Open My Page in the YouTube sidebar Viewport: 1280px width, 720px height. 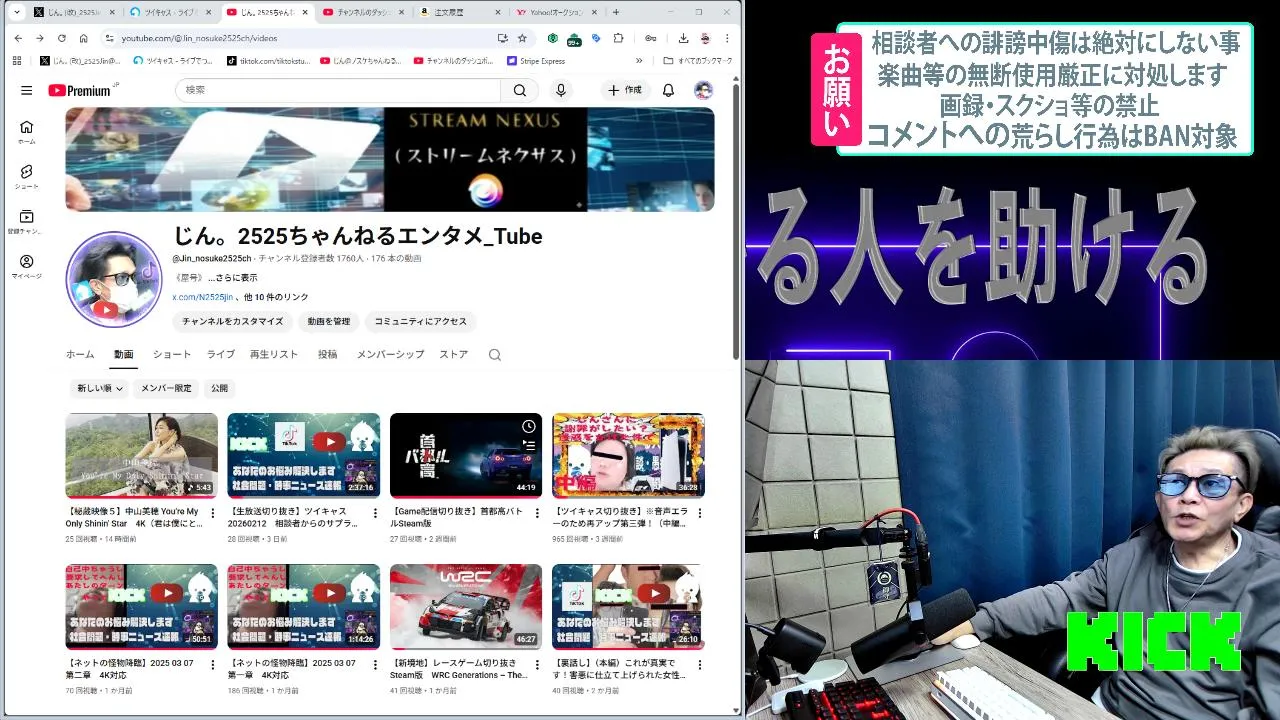26,267
